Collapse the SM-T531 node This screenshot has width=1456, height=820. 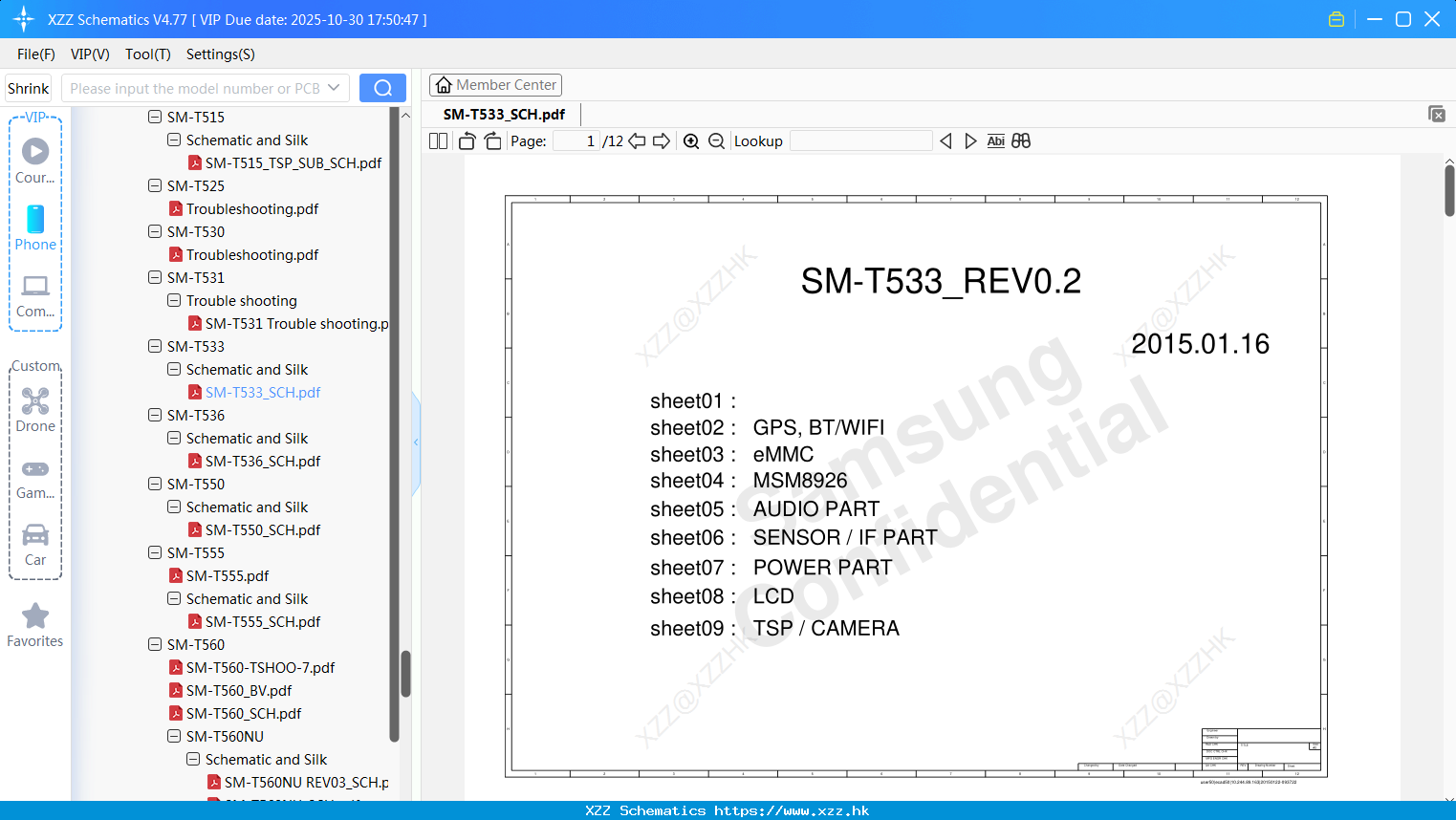coord(155,277)
